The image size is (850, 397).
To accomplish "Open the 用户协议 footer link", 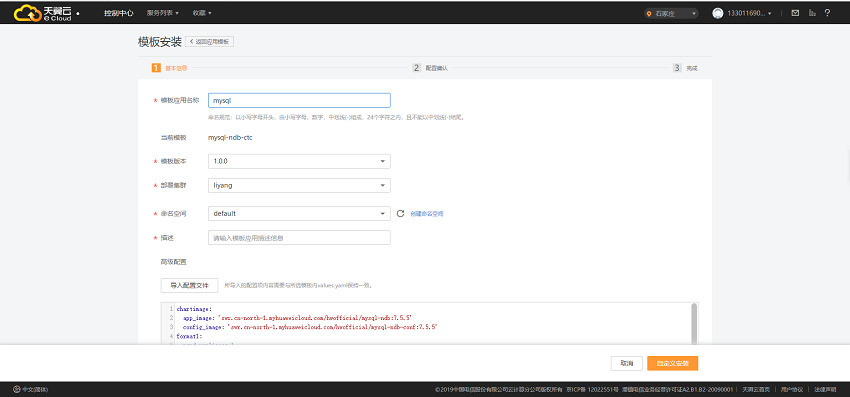I will [x=792, y=389].
